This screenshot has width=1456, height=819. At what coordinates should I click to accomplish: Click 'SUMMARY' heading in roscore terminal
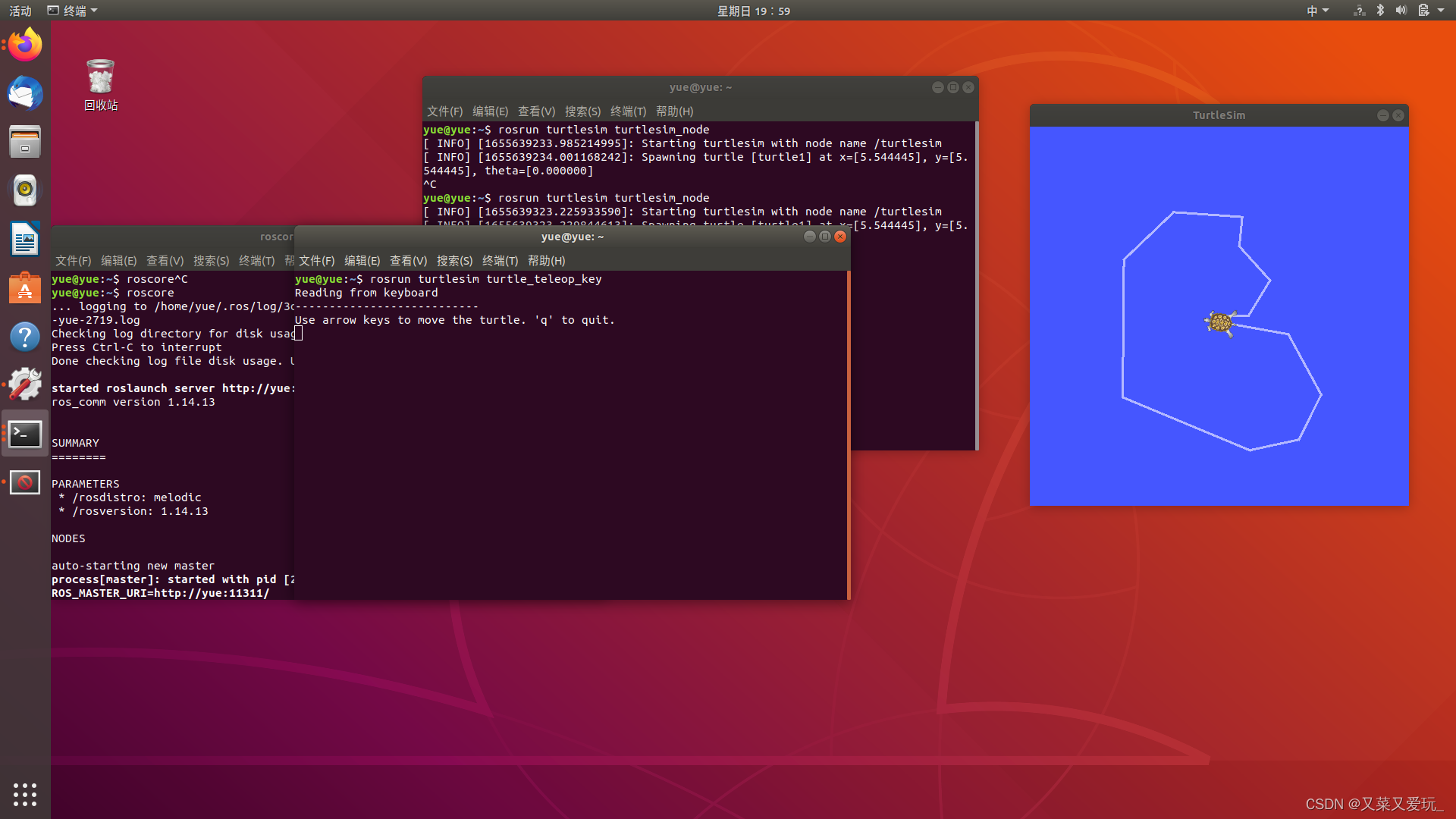75,443
